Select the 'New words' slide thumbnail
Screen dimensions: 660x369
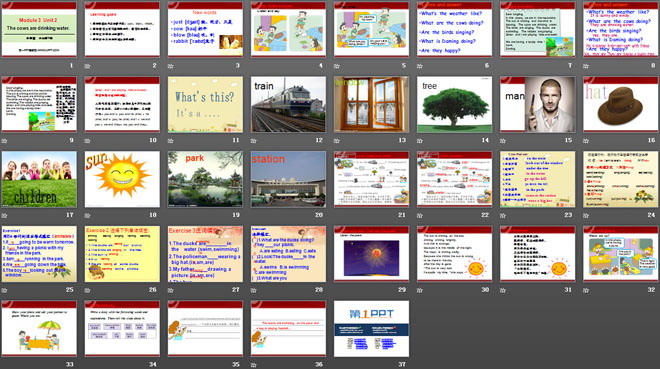pos(205,29)
